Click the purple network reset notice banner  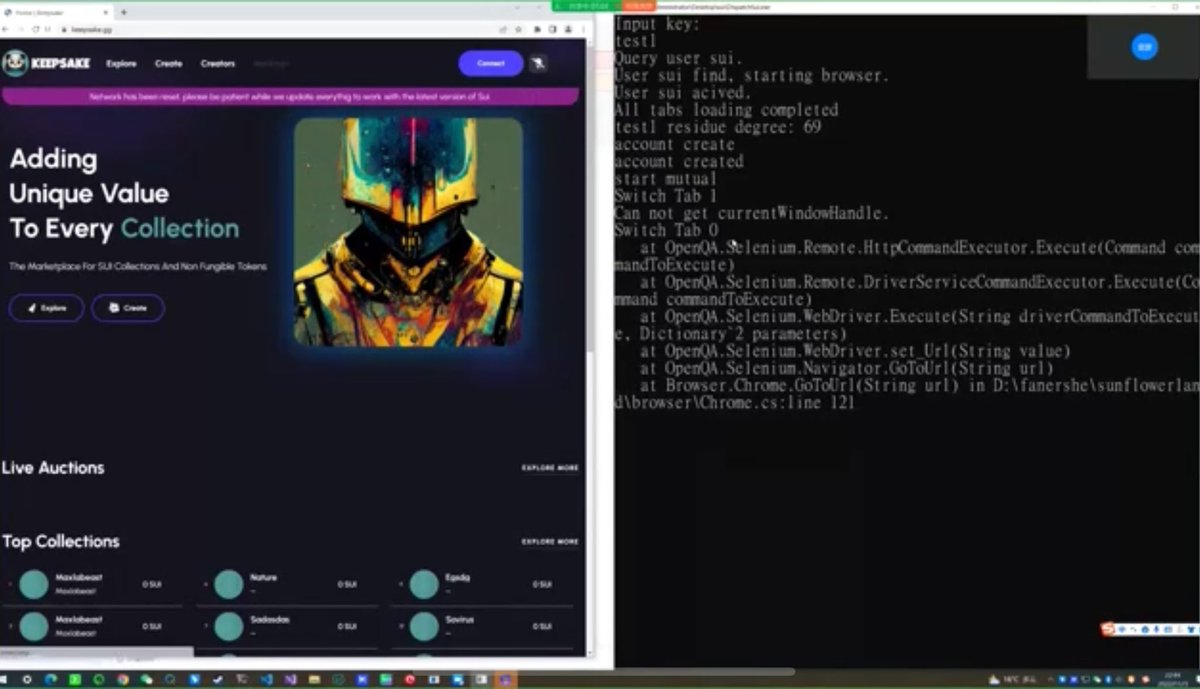[290, 97]
